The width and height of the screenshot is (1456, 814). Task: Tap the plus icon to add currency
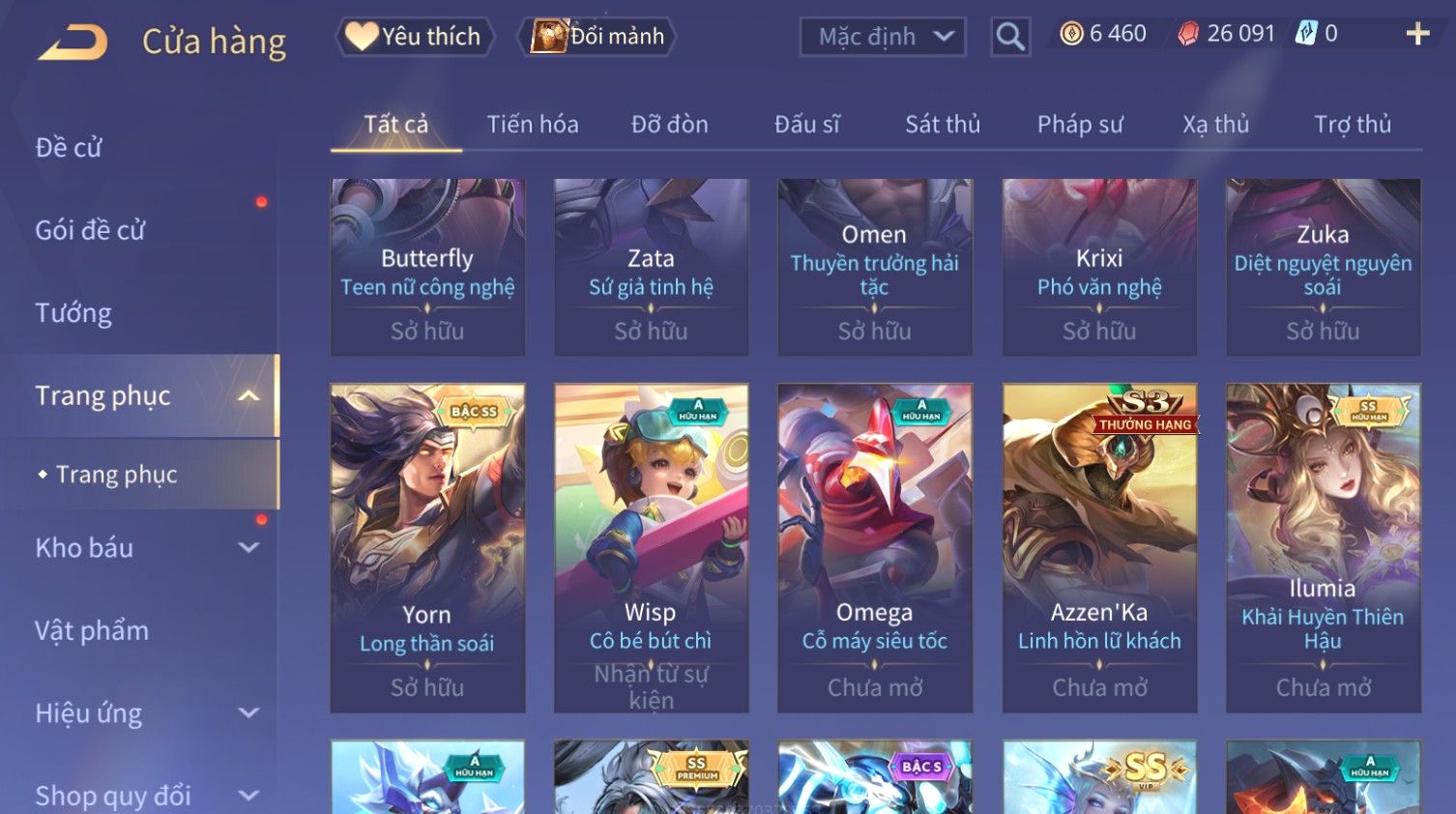click(1417, 34)
